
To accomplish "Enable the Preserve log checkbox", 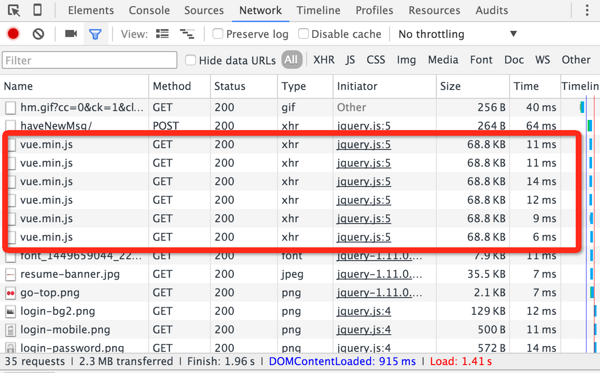I will coord(218,34).
